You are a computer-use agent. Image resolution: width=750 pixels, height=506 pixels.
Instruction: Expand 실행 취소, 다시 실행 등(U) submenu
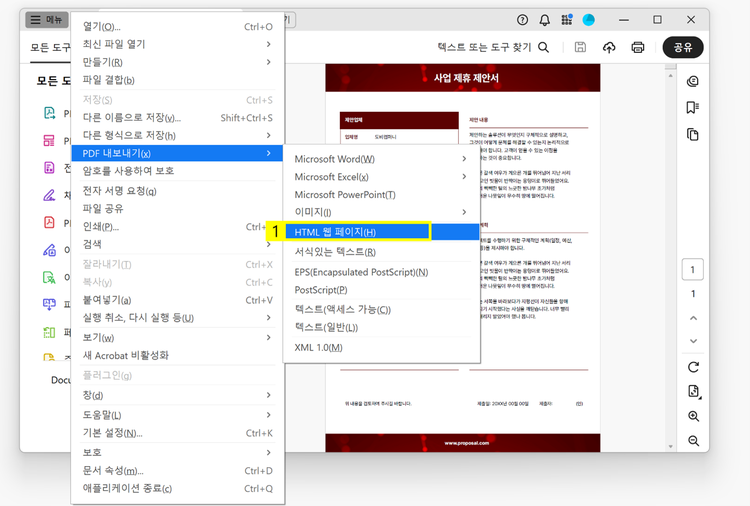pyautogui.click(x=177, y=318)
